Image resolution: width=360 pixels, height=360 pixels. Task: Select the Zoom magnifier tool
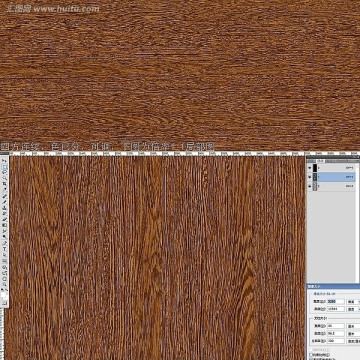(x=5, y=284)
